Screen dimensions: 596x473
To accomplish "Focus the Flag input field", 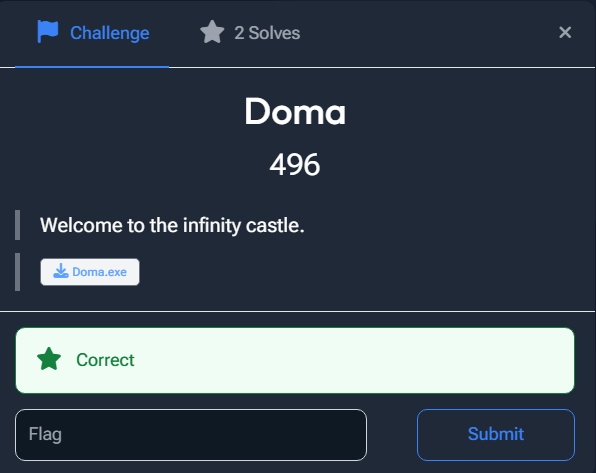I will [191, 435].
